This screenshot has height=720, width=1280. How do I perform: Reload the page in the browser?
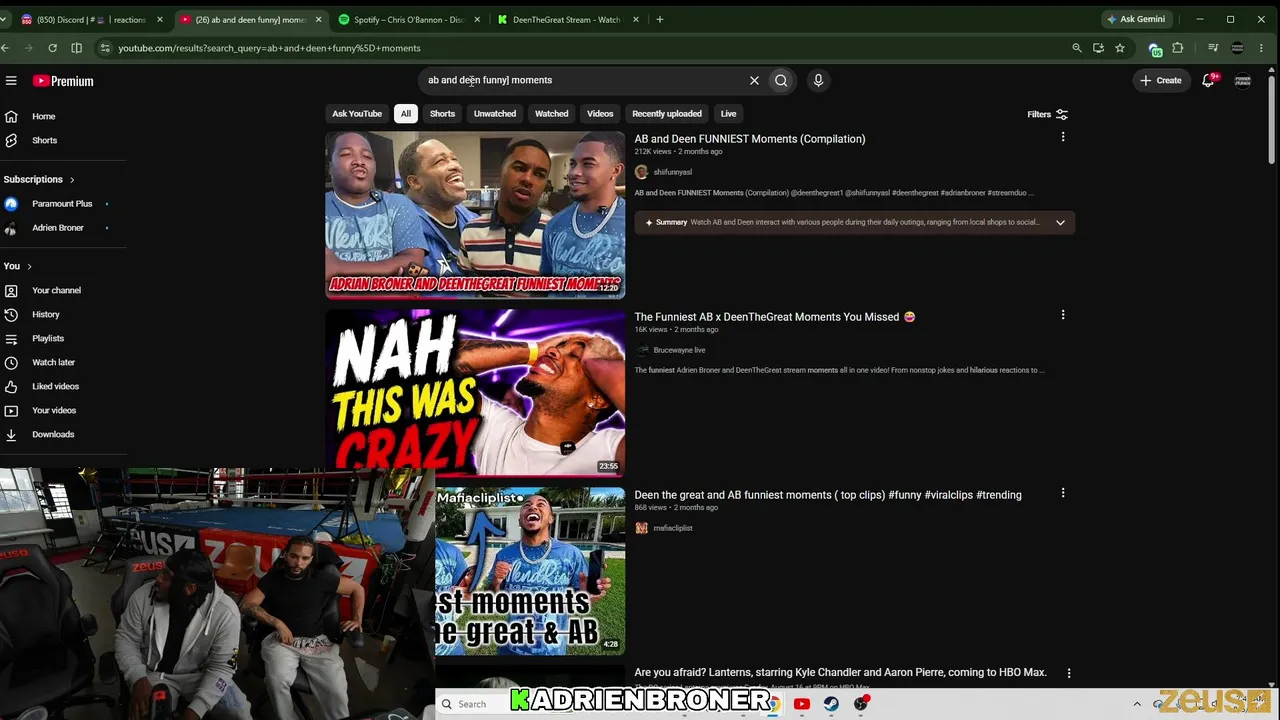[x=52, y=48]
